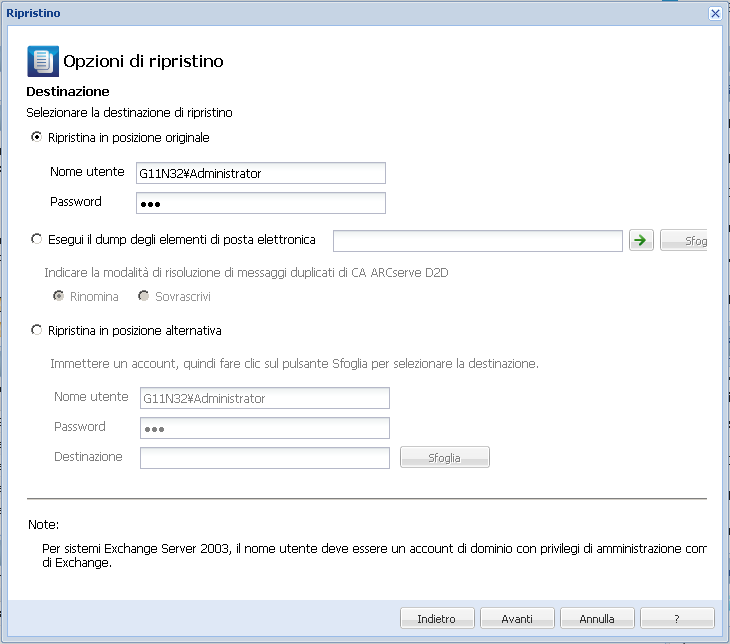Click the alternate location Nome utente field
This screenshot has width=730, height=644.
264,398
